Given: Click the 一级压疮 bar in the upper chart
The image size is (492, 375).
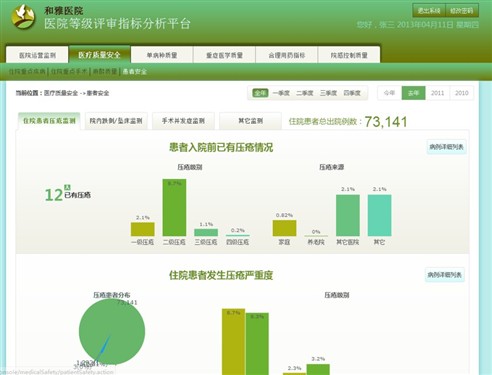Looking at the screenshot, I should [x=143, y=229].
